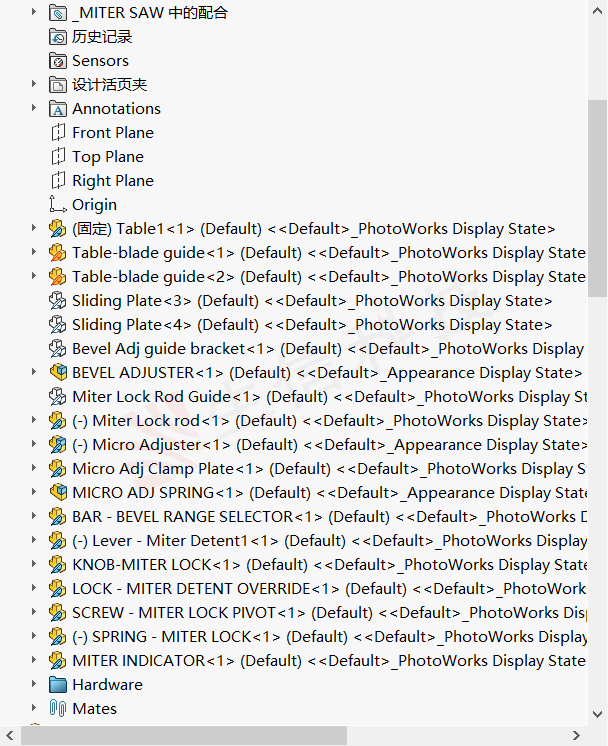This screenshot has height=746, width=608.
Task: Expand the Annotations node
Action: tap(33, 107)
